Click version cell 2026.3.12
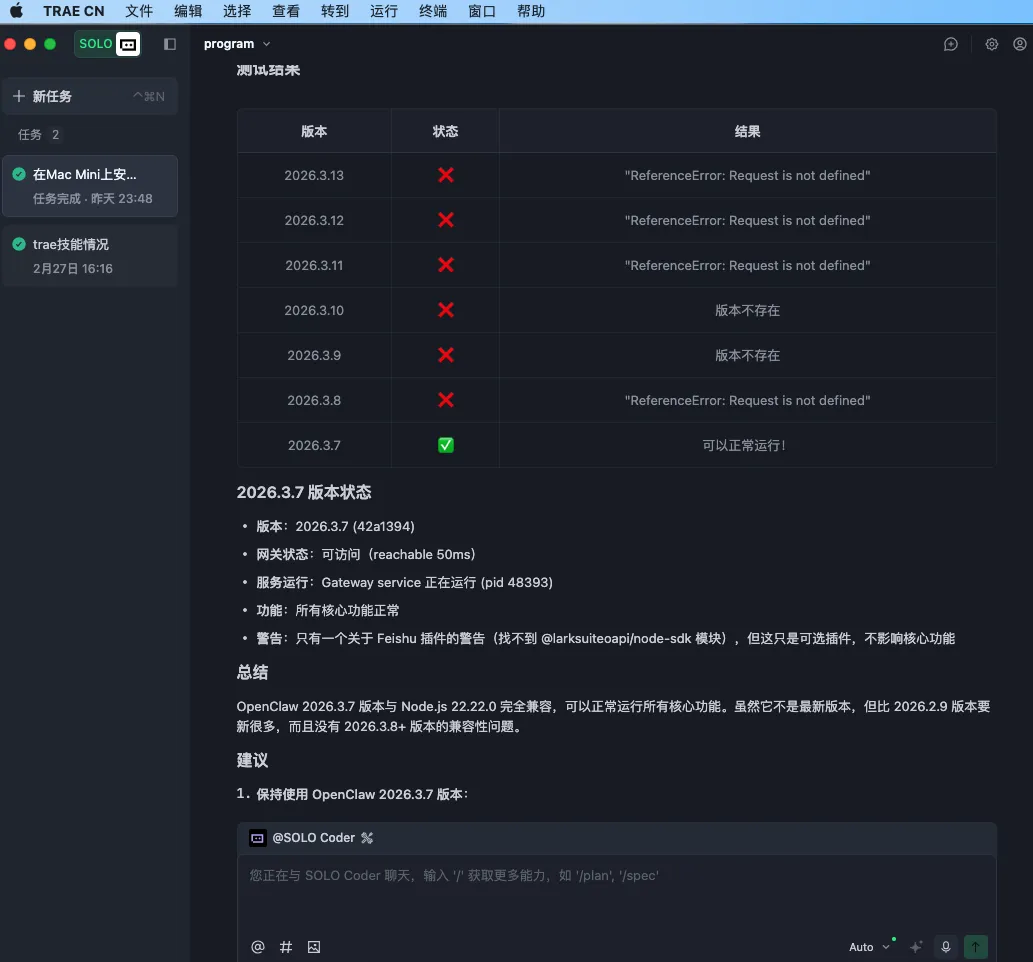The image size is (1033, 962). click(x=314, y=220)
